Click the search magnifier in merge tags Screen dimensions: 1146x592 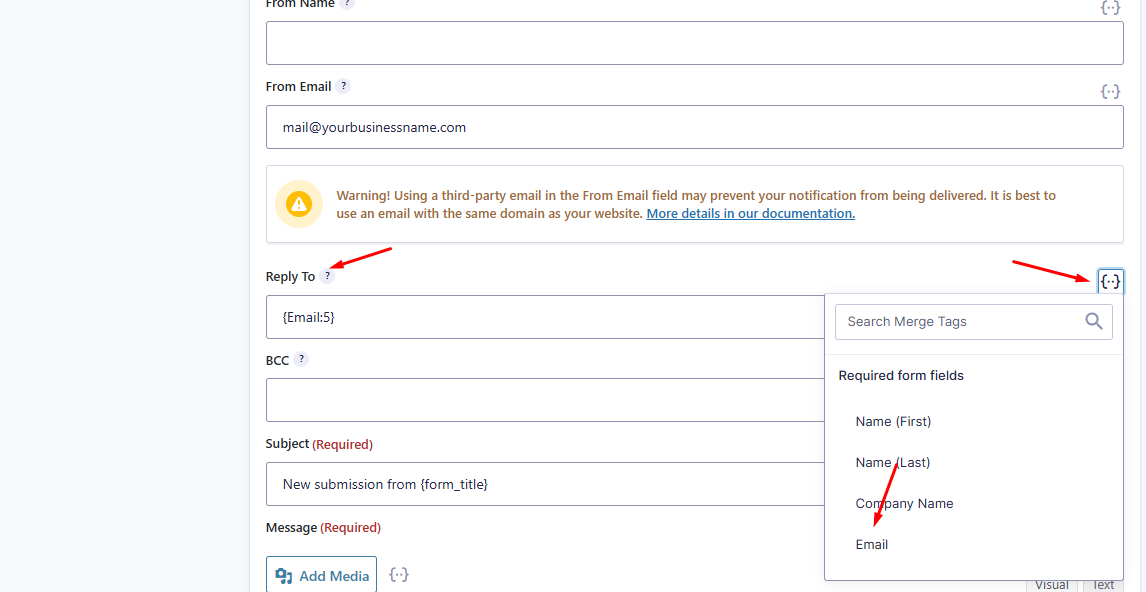(x=1093, y=321)
